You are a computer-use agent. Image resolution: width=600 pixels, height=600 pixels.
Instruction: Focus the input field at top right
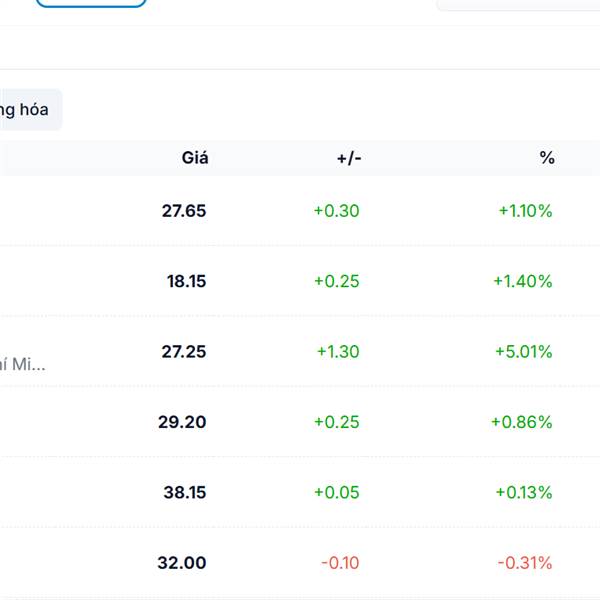pyautogui.click(x=518, y=4)
